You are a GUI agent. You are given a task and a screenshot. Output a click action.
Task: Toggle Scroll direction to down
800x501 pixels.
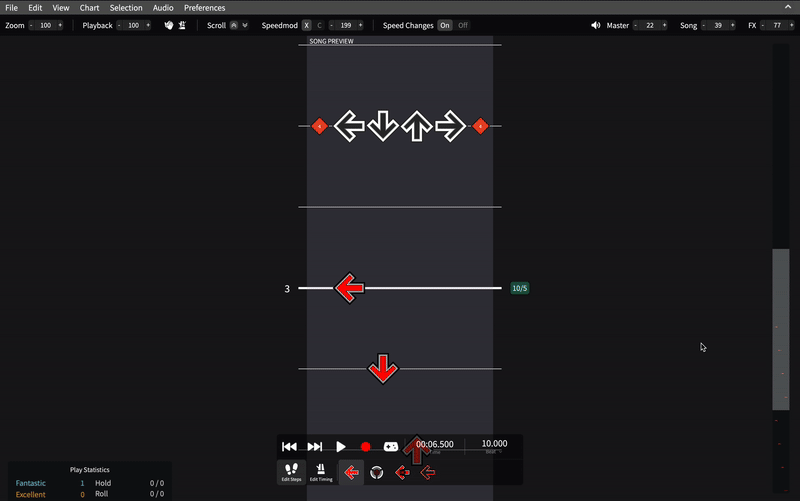click(x=245, y=25)
